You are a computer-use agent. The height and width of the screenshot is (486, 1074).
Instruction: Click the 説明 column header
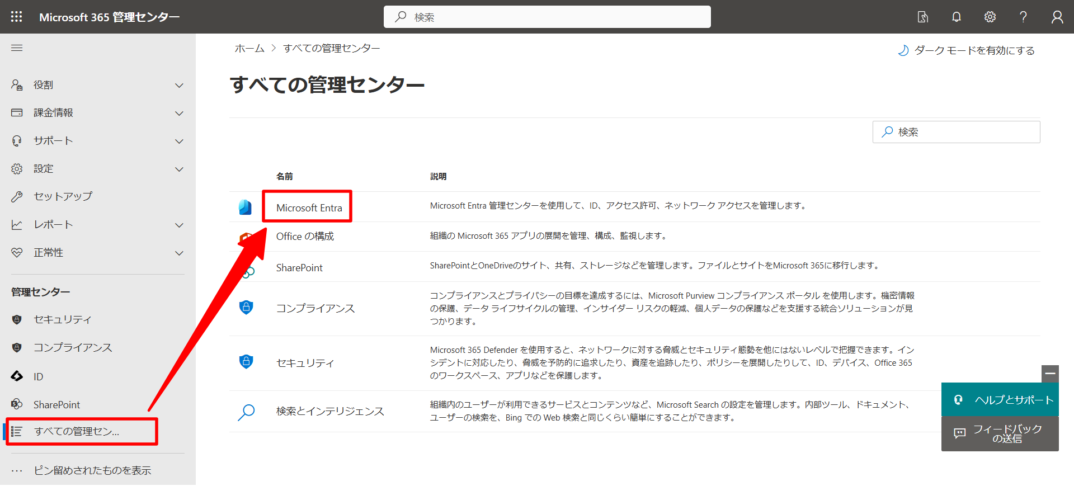click(x=438, y=177)
